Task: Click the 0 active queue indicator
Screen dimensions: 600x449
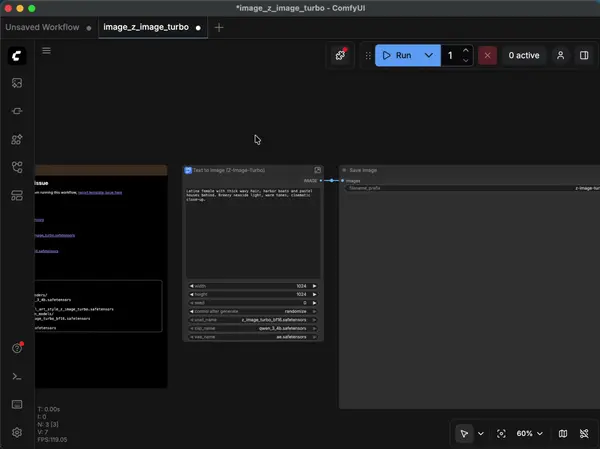Action: (524, 56)
